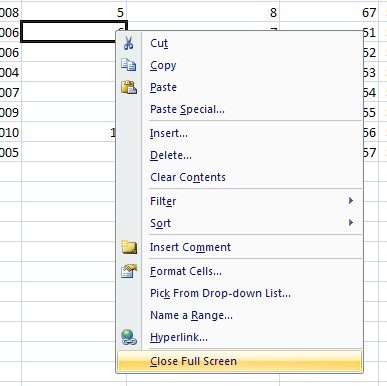Click the Format Cells icon
387x386 pixels.
pyautogui.click(x=129, y=271)
